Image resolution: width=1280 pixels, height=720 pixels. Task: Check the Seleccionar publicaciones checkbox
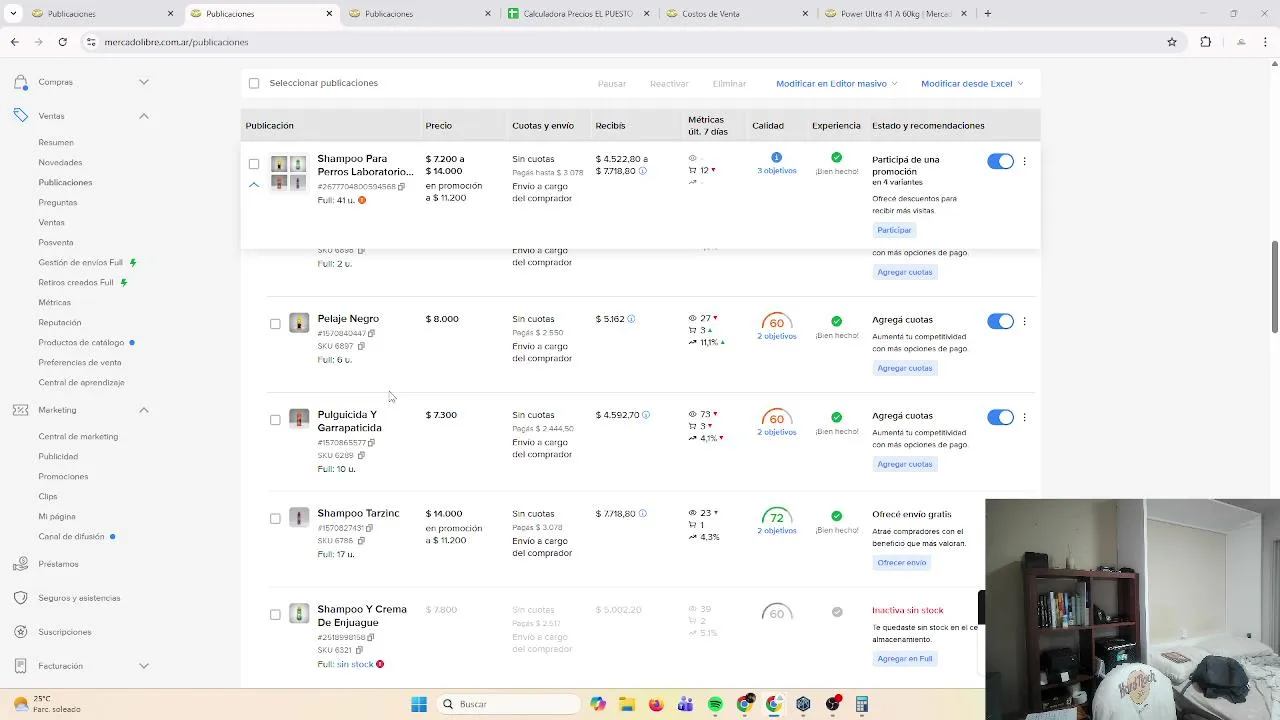tap(254, 83)
